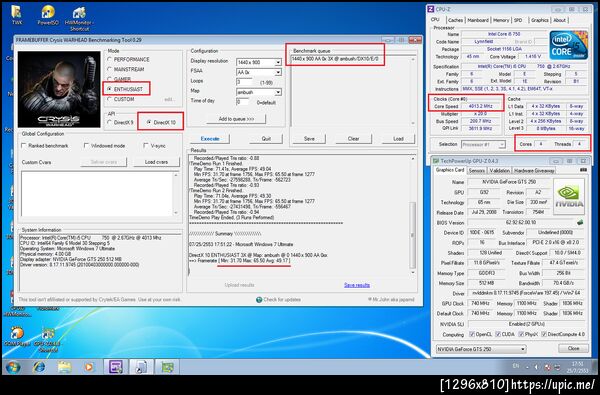The image size is (600, 395).
Task: Click the GPU-Z screenshot camera icon
Action: [x=583, y=170]
